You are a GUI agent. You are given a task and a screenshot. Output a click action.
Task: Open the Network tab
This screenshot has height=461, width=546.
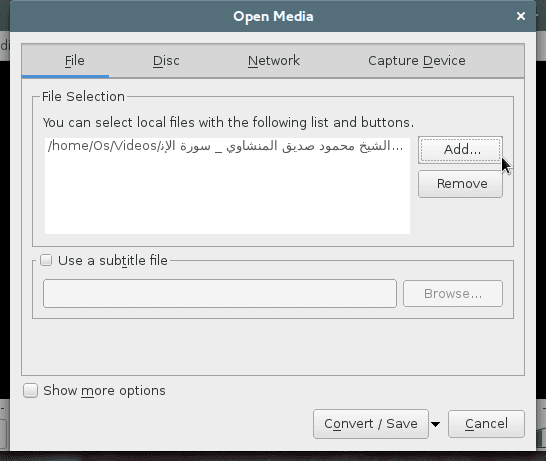pyautogui.click(x=274, y=61)
